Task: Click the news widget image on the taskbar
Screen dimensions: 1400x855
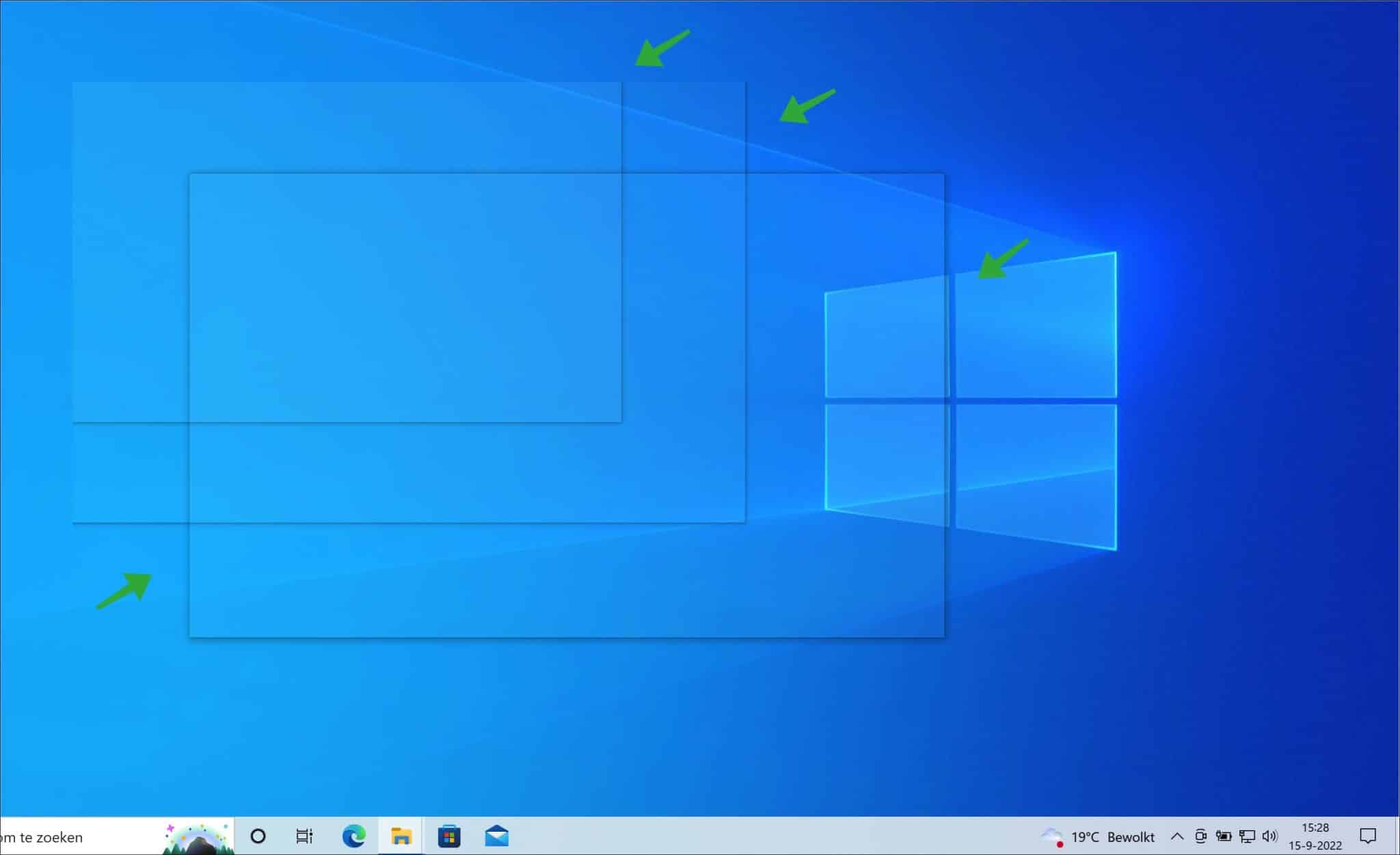Action: click(197, 837)
